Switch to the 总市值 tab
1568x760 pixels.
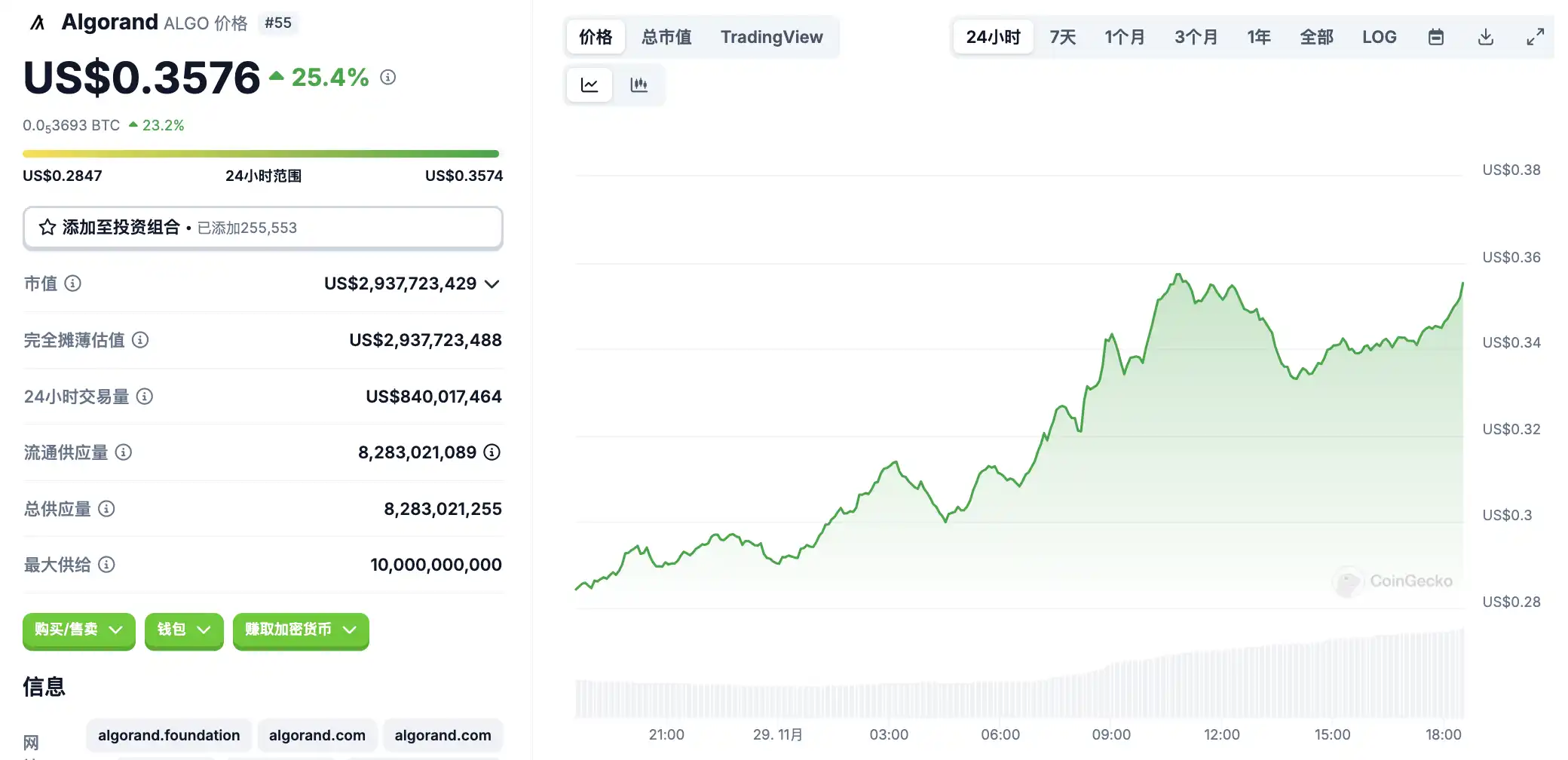click(666, 37)
